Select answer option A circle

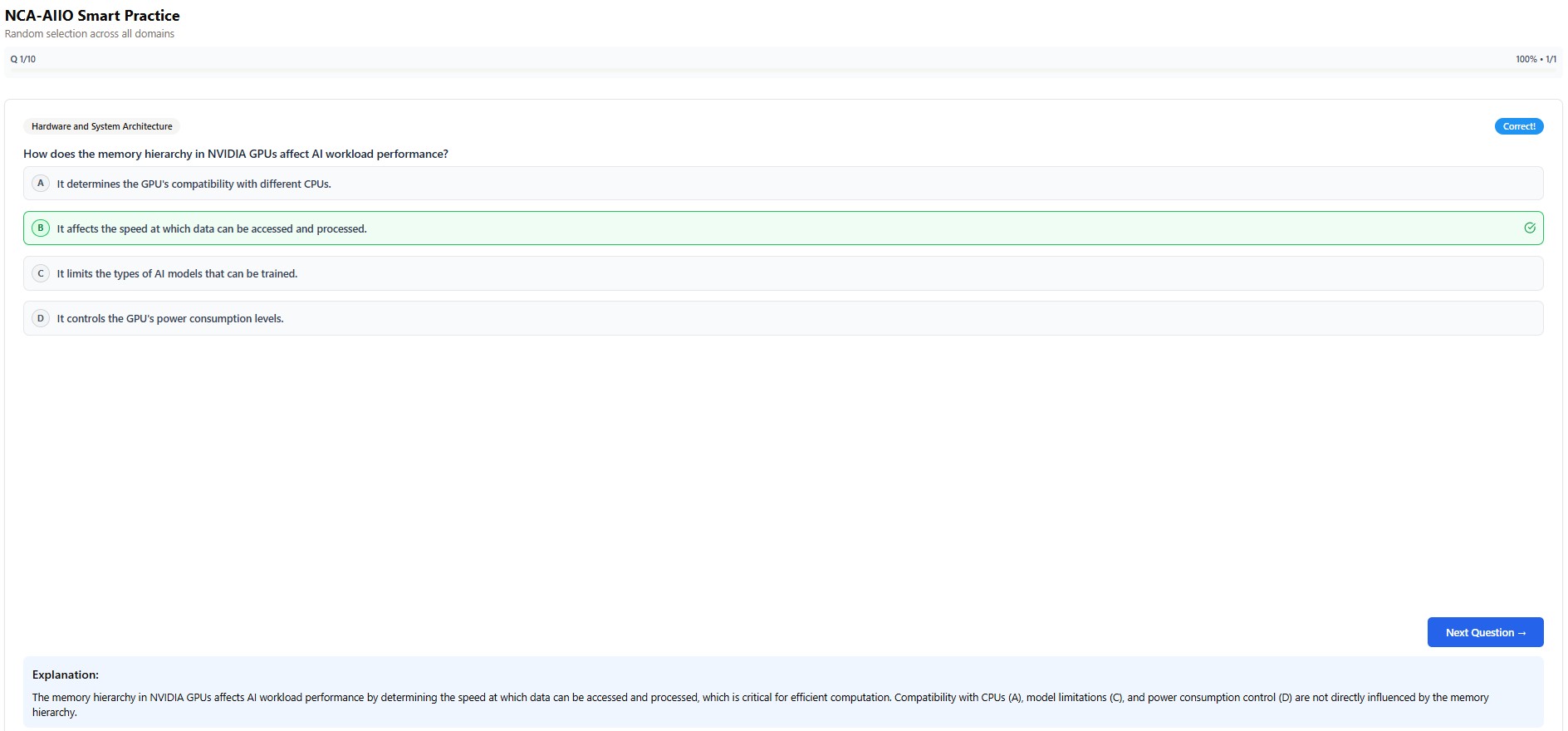pyautogui.click(x=41, y=183)
